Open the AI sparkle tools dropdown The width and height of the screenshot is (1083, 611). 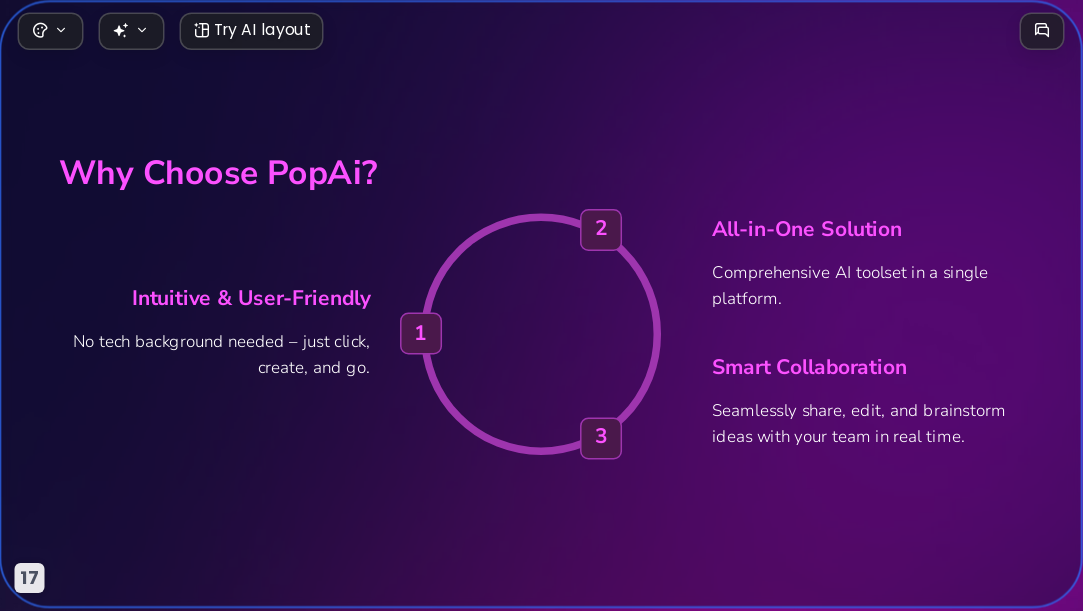131,31
